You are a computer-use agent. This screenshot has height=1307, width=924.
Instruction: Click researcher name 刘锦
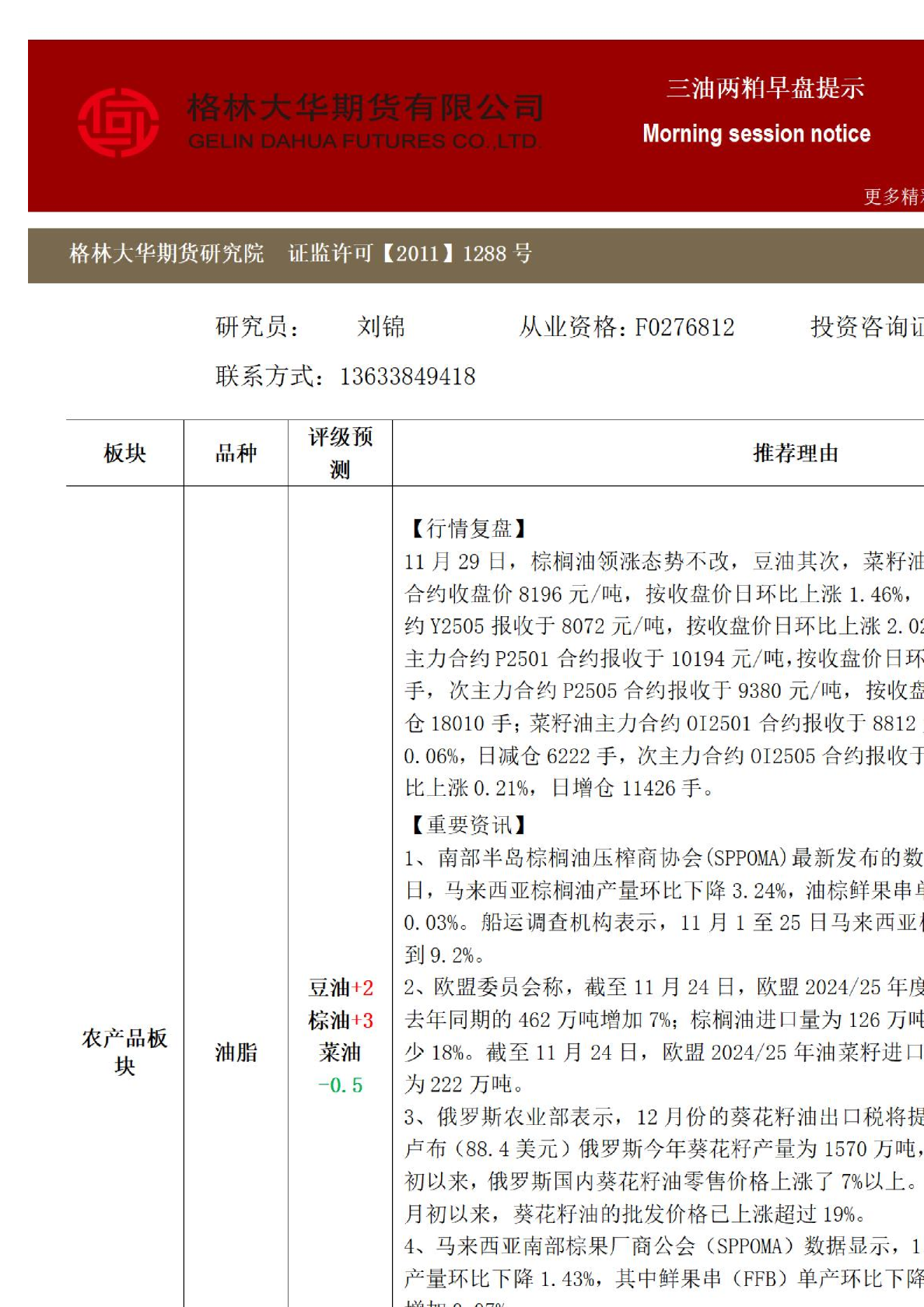coord(381,327)
